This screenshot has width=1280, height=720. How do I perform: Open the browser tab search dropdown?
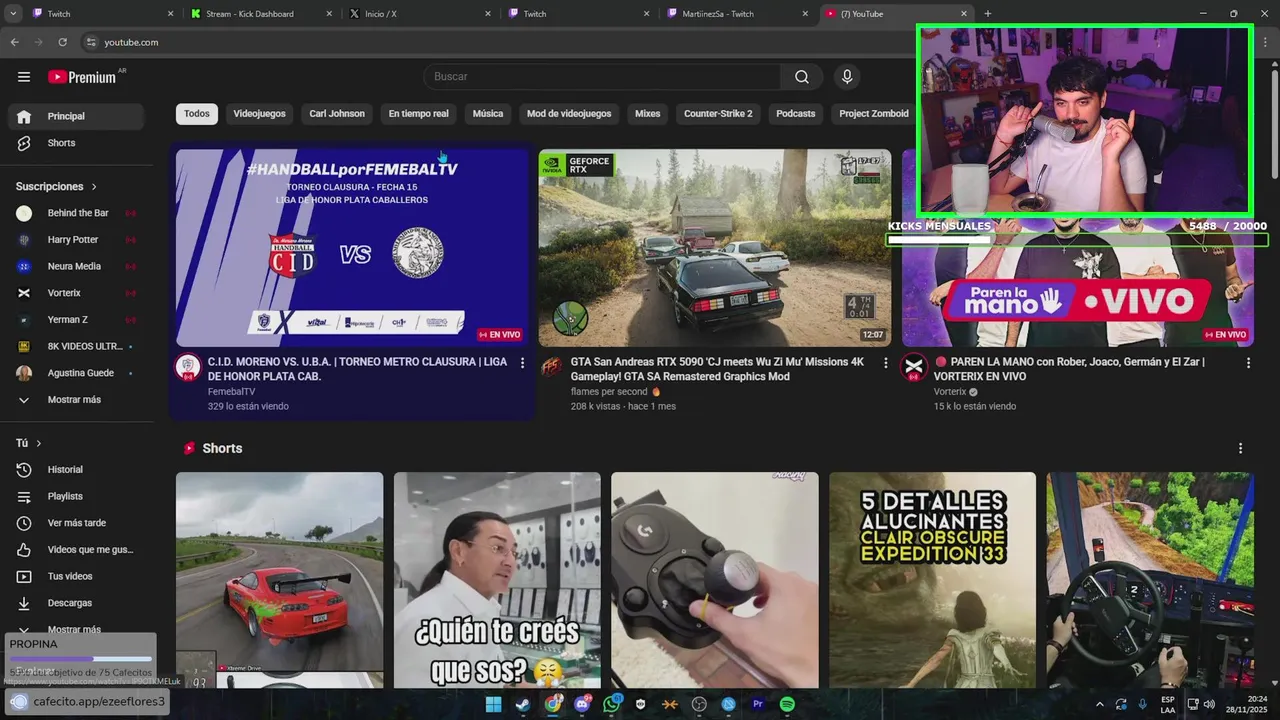[x=13, y=14]
